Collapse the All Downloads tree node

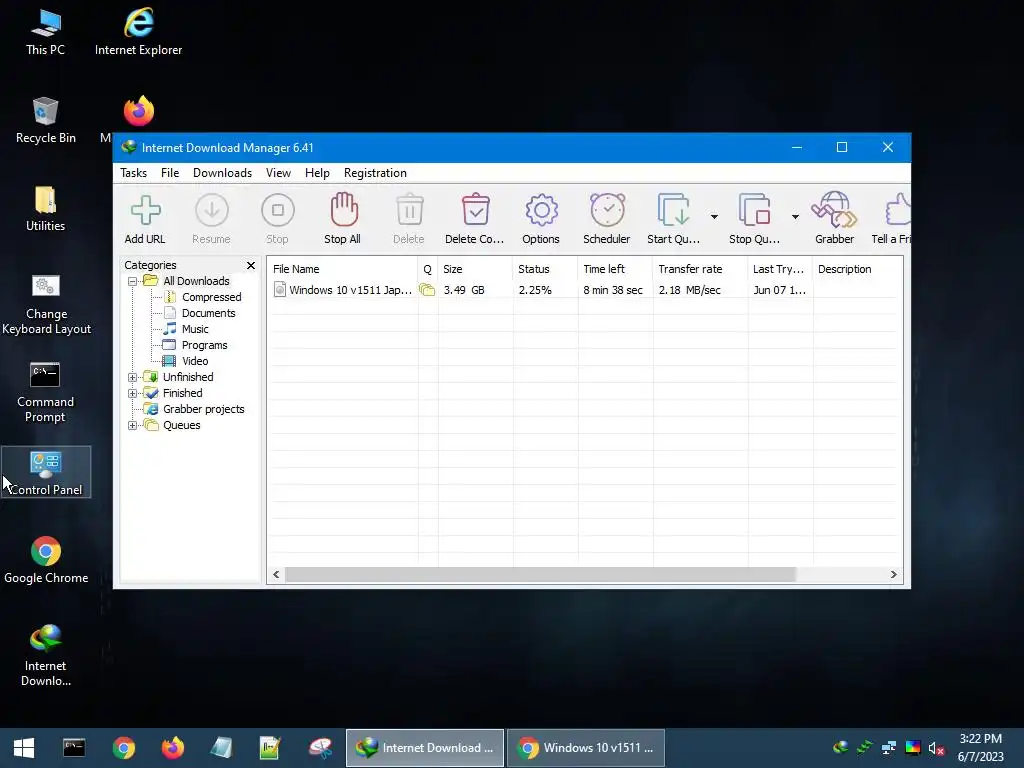[133, 281]
